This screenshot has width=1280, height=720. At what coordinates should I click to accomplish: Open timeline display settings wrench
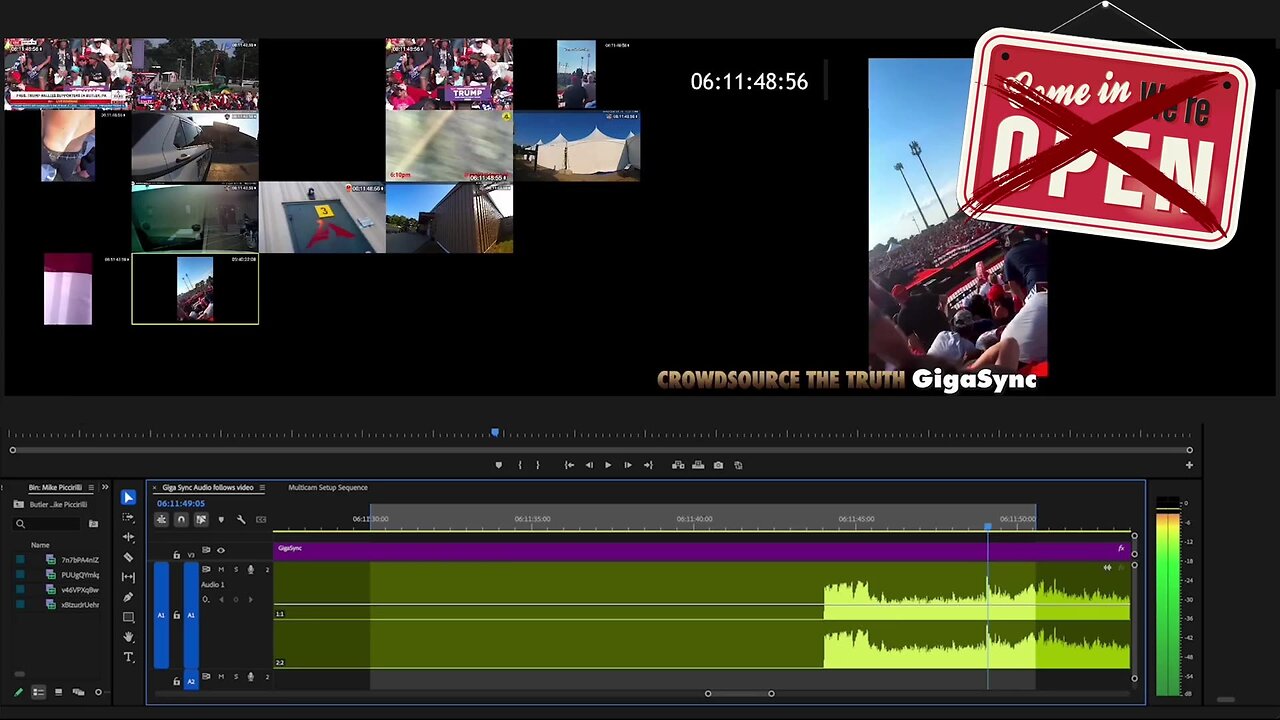pyautogui.click(x=241, y=519)
